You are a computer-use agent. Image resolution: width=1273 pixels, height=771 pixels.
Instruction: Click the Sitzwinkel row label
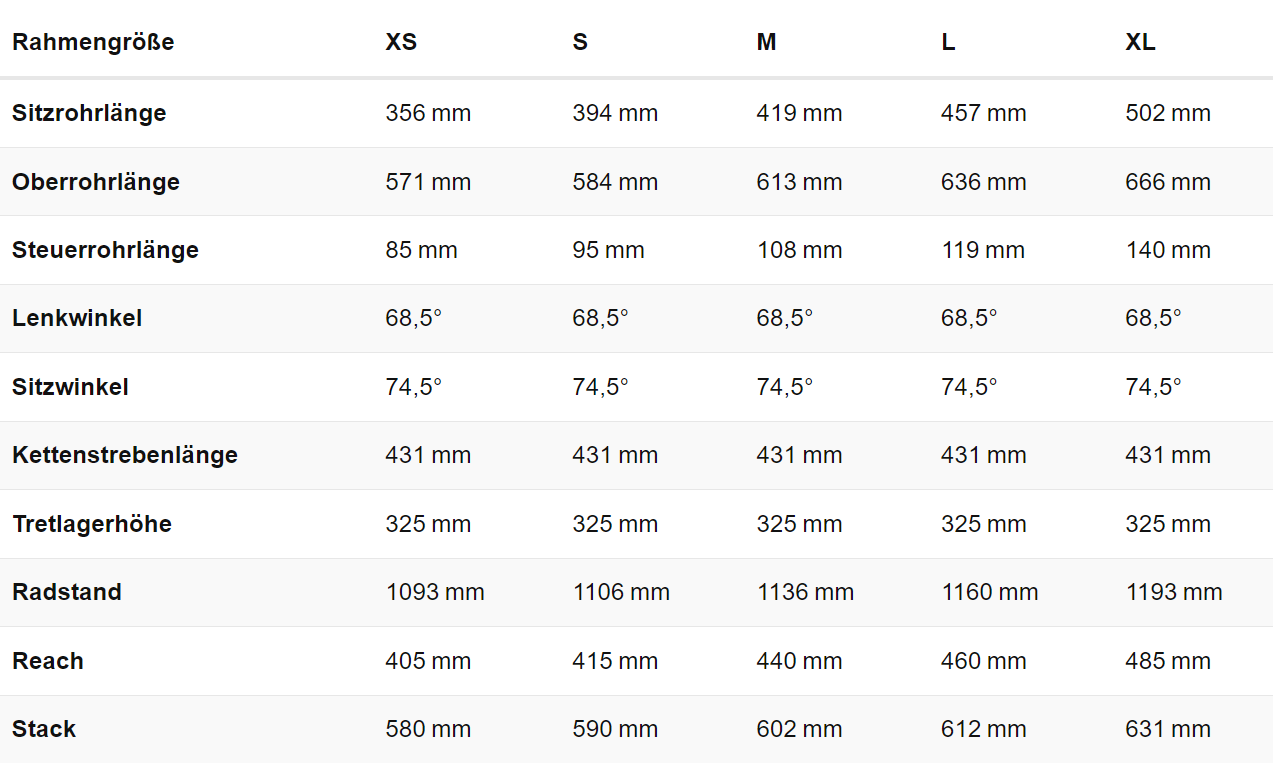pos(70,387)
